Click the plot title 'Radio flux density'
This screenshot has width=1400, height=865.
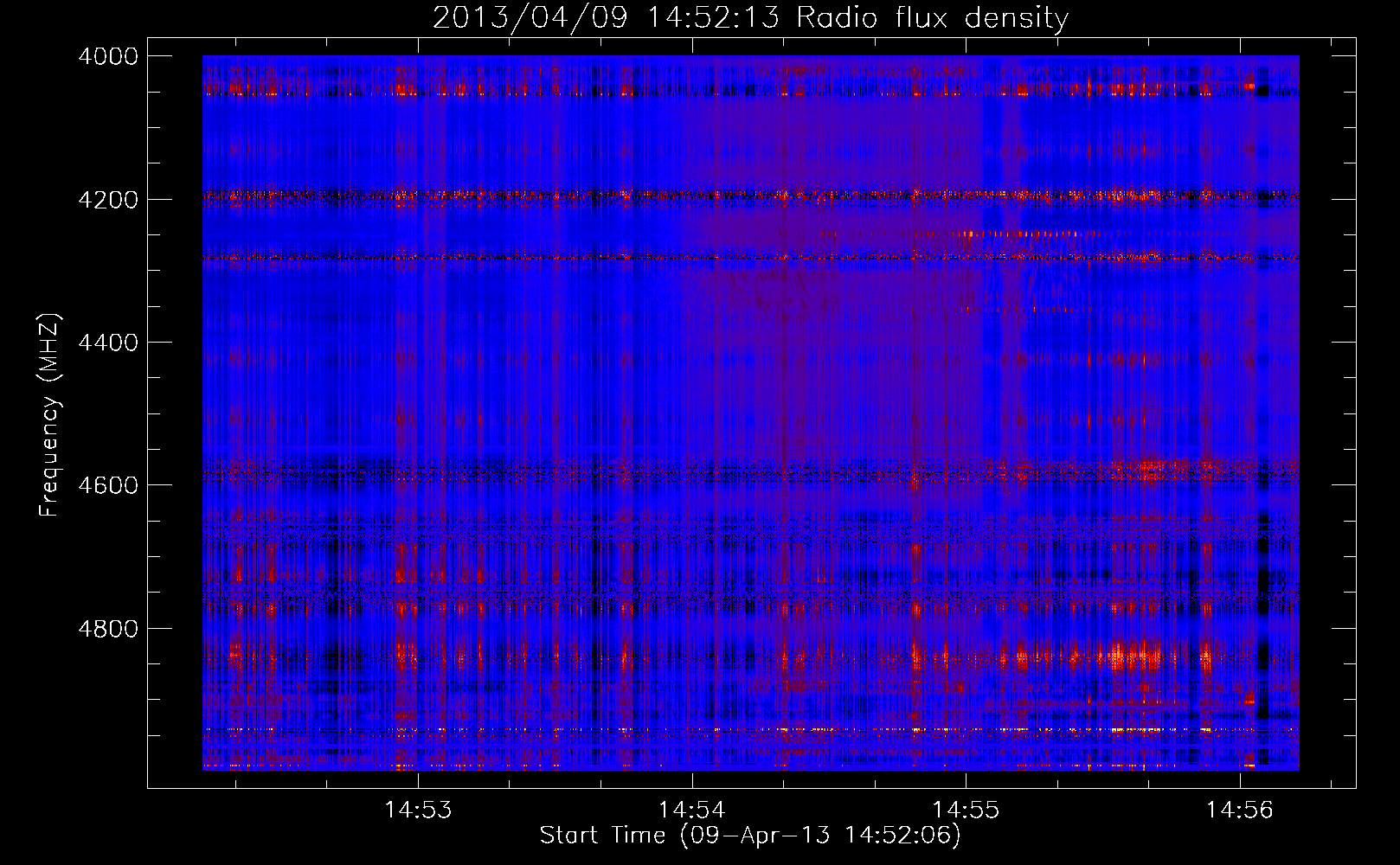point(932,17)
